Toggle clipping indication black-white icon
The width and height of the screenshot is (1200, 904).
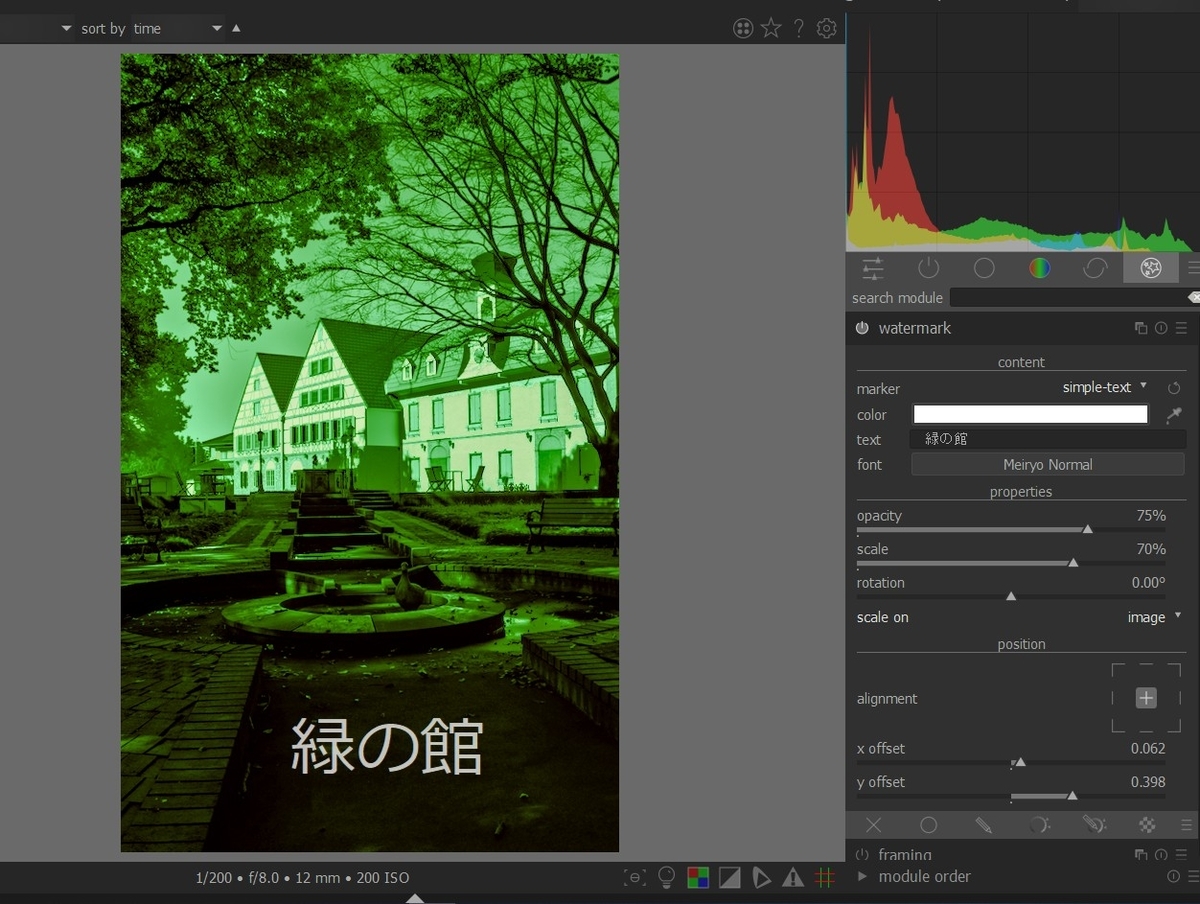pos(730,878)
